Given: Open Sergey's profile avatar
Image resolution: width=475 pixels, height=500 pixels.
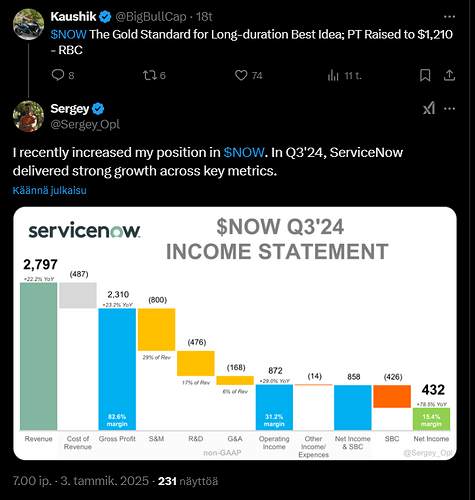Looking at the screenshot, I should (x=28, y=116).
